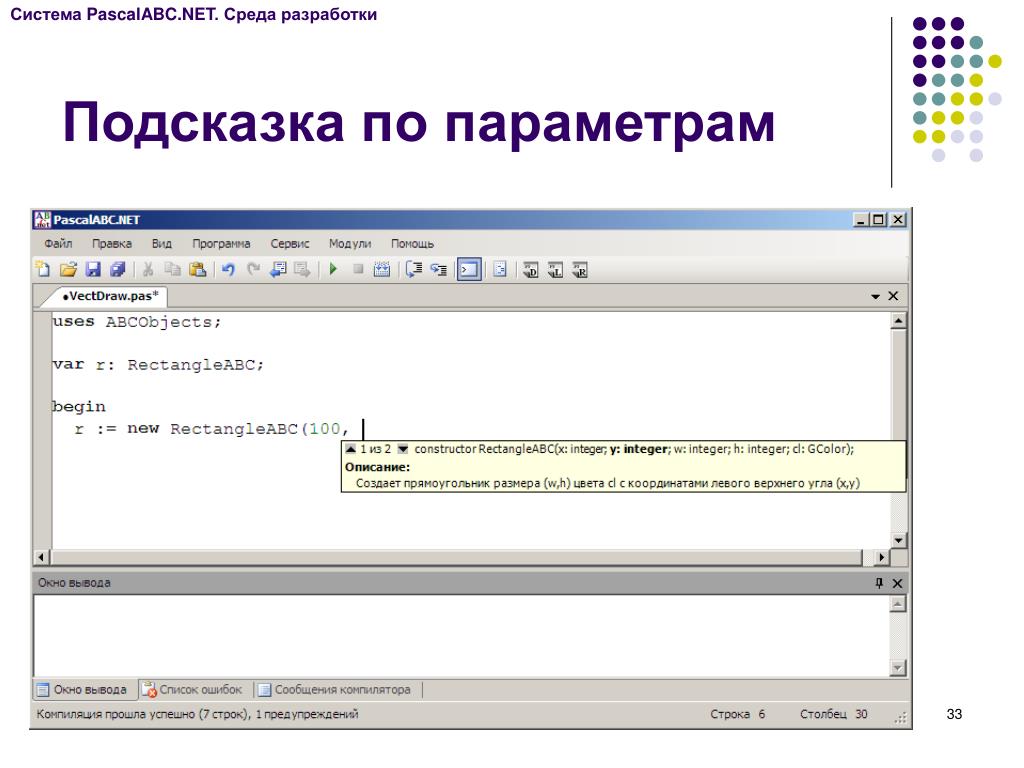Select the VectDraw.pas tab

pyautogui.click(x=110, y=296)
